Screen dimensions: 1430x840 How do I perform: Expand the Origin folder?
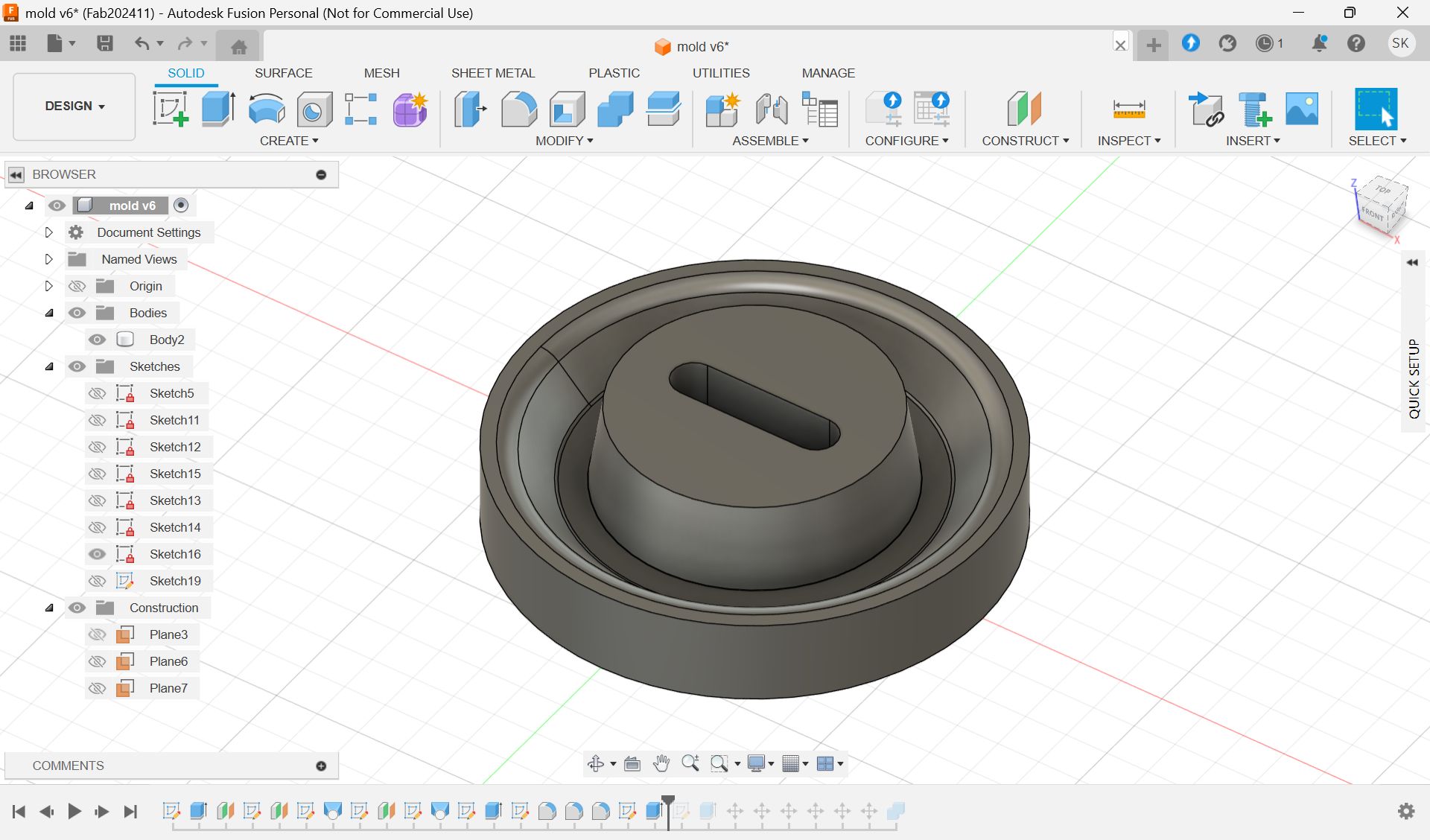48,286
